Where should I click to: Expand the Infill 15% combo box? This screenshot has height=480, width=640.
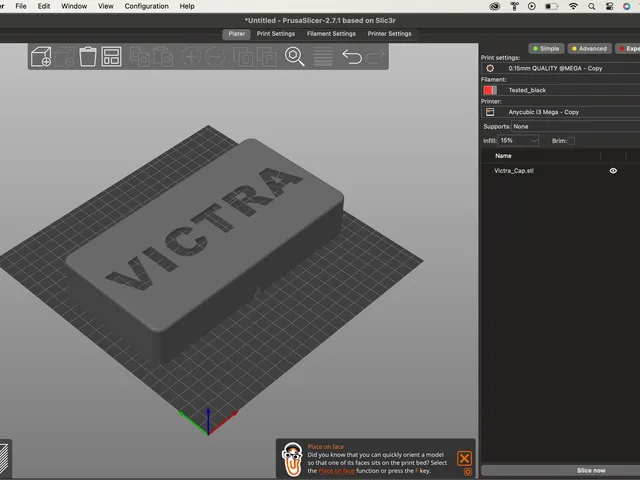pos(518,140)
